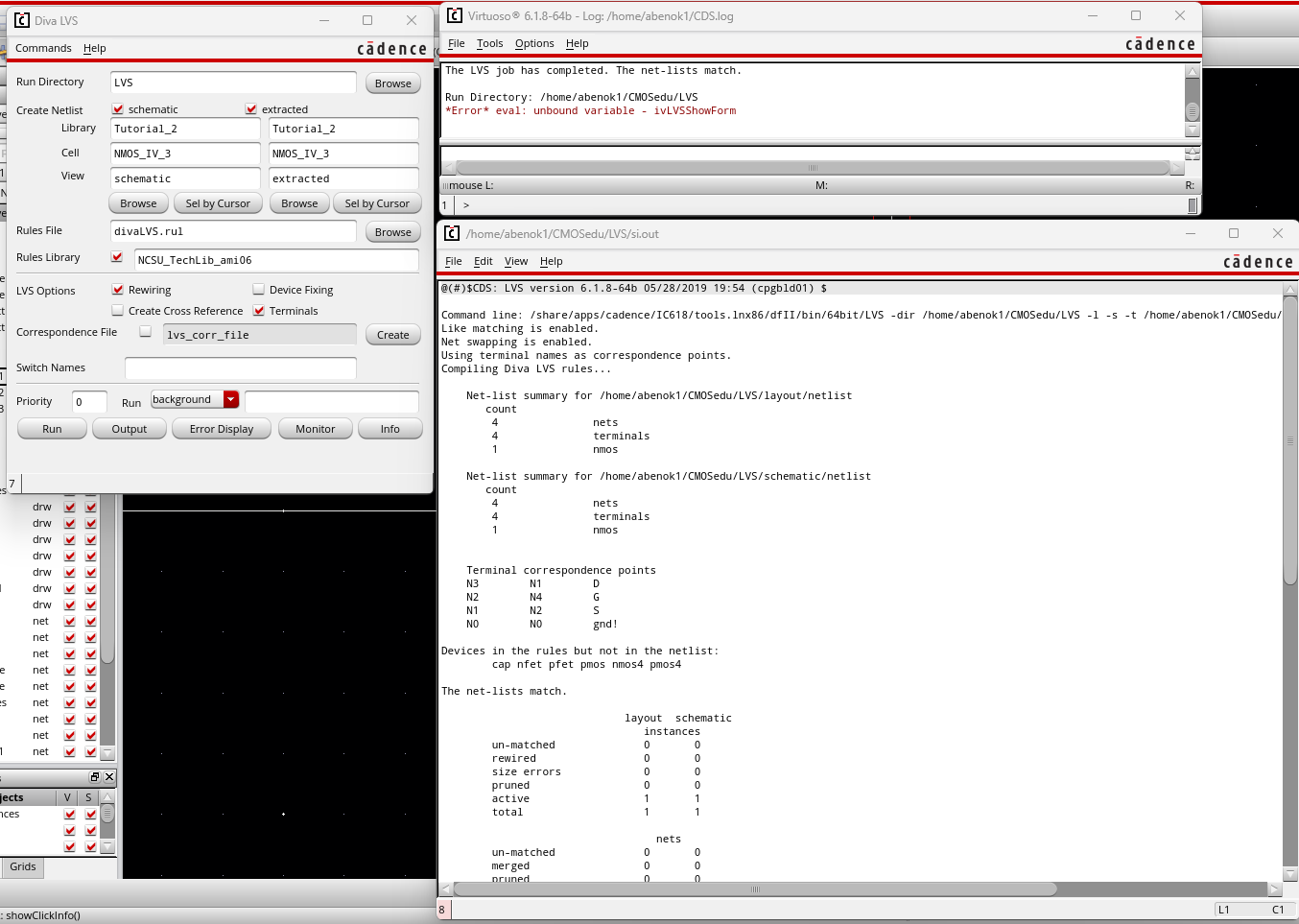
Task: Click the scroll-right arrow in Virtuoso Log window
Action: [x=1177, y=168]
